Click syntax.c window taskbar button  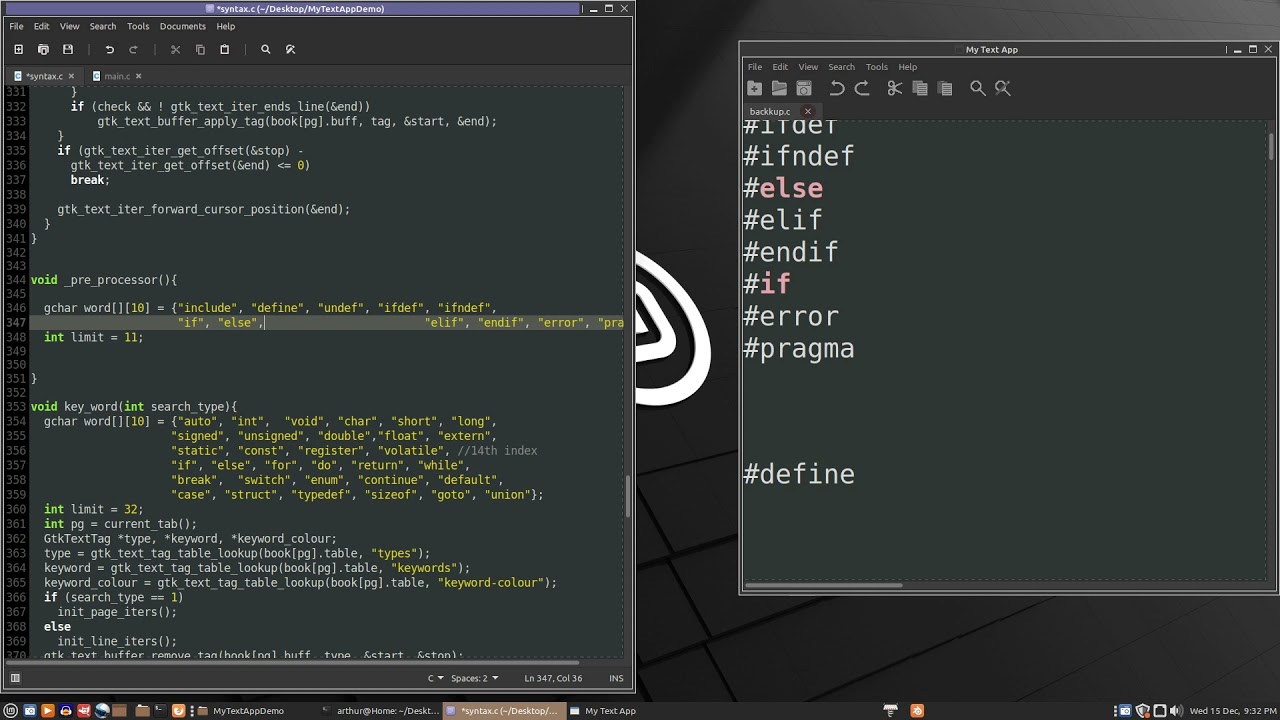503,711
